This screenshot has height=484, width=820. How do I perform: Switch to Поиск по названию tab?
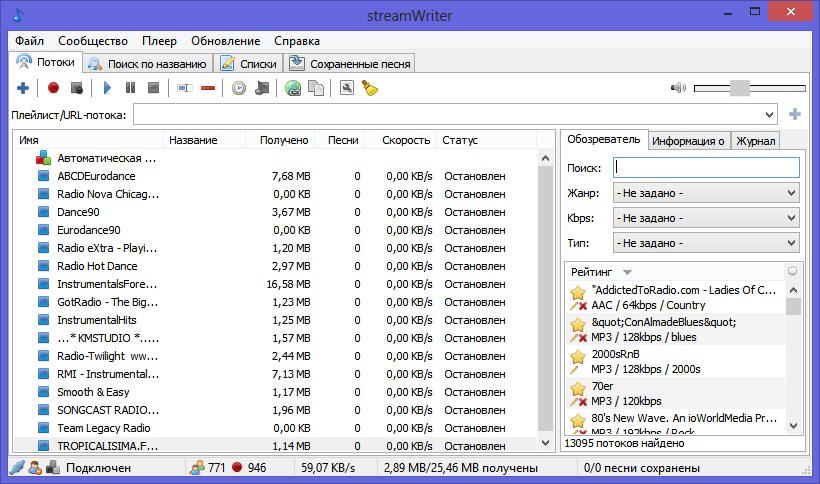148,64
